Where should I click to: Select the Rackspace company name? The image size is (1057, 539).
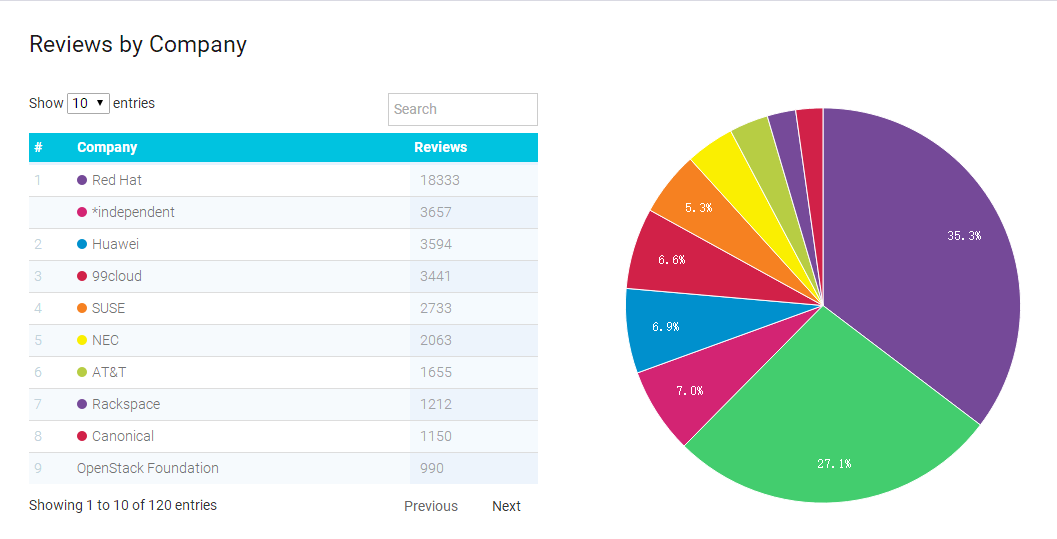click(x=126, y=404)
